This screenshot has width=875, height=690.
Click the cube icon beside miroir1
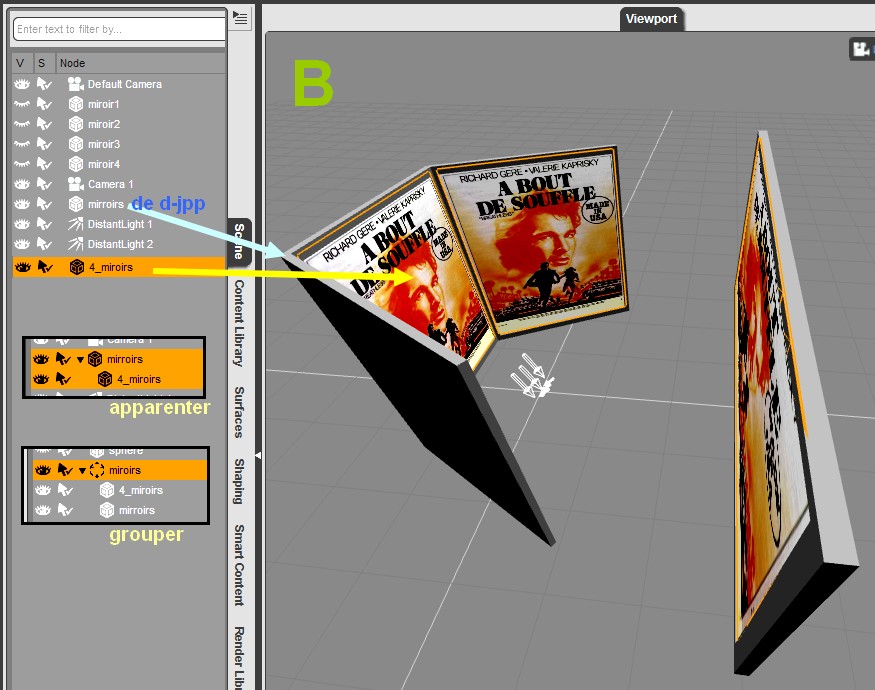(x=75, y=104)
